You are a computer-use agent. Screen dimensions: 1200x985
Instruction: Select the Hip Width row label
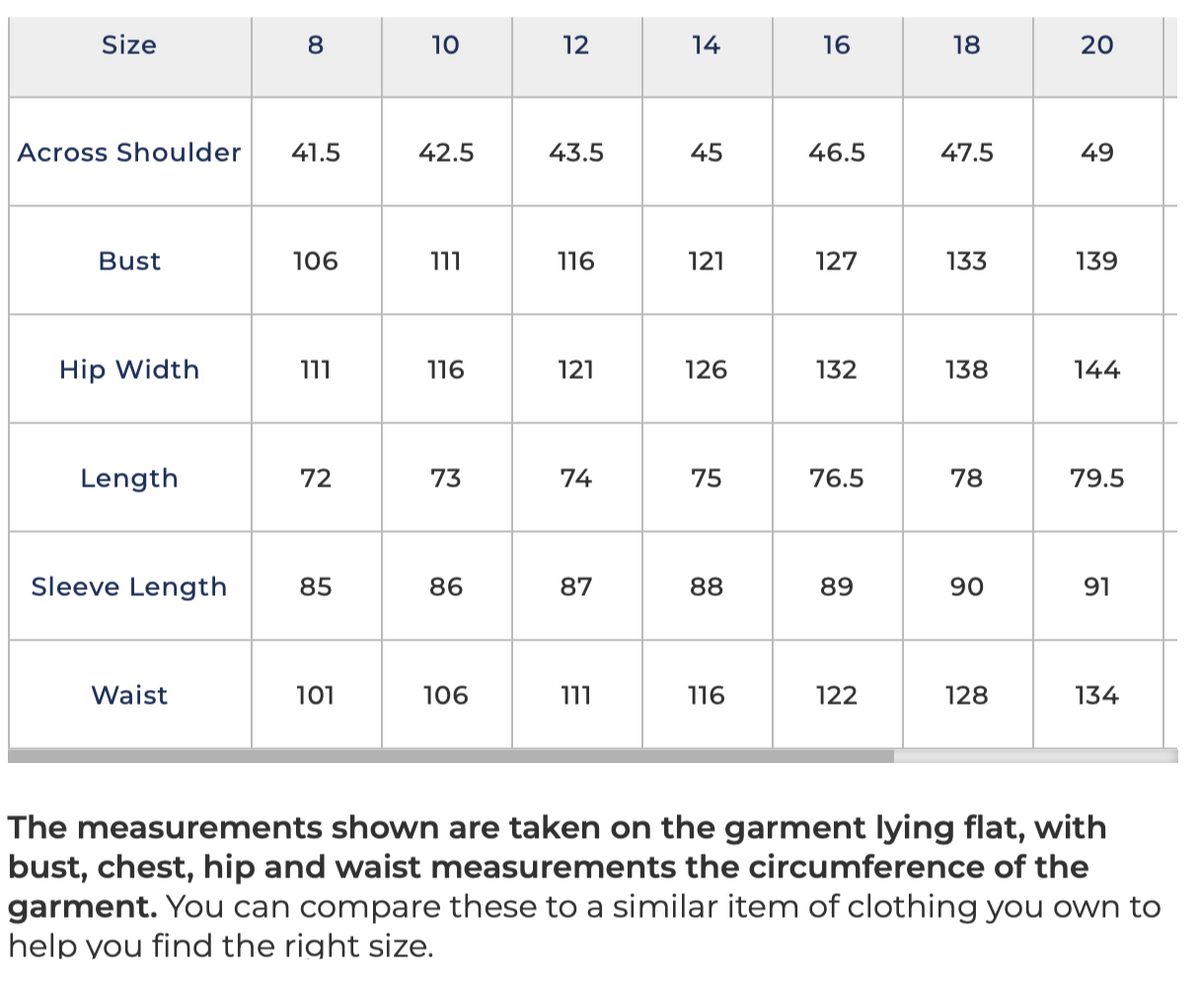(129, 370)
